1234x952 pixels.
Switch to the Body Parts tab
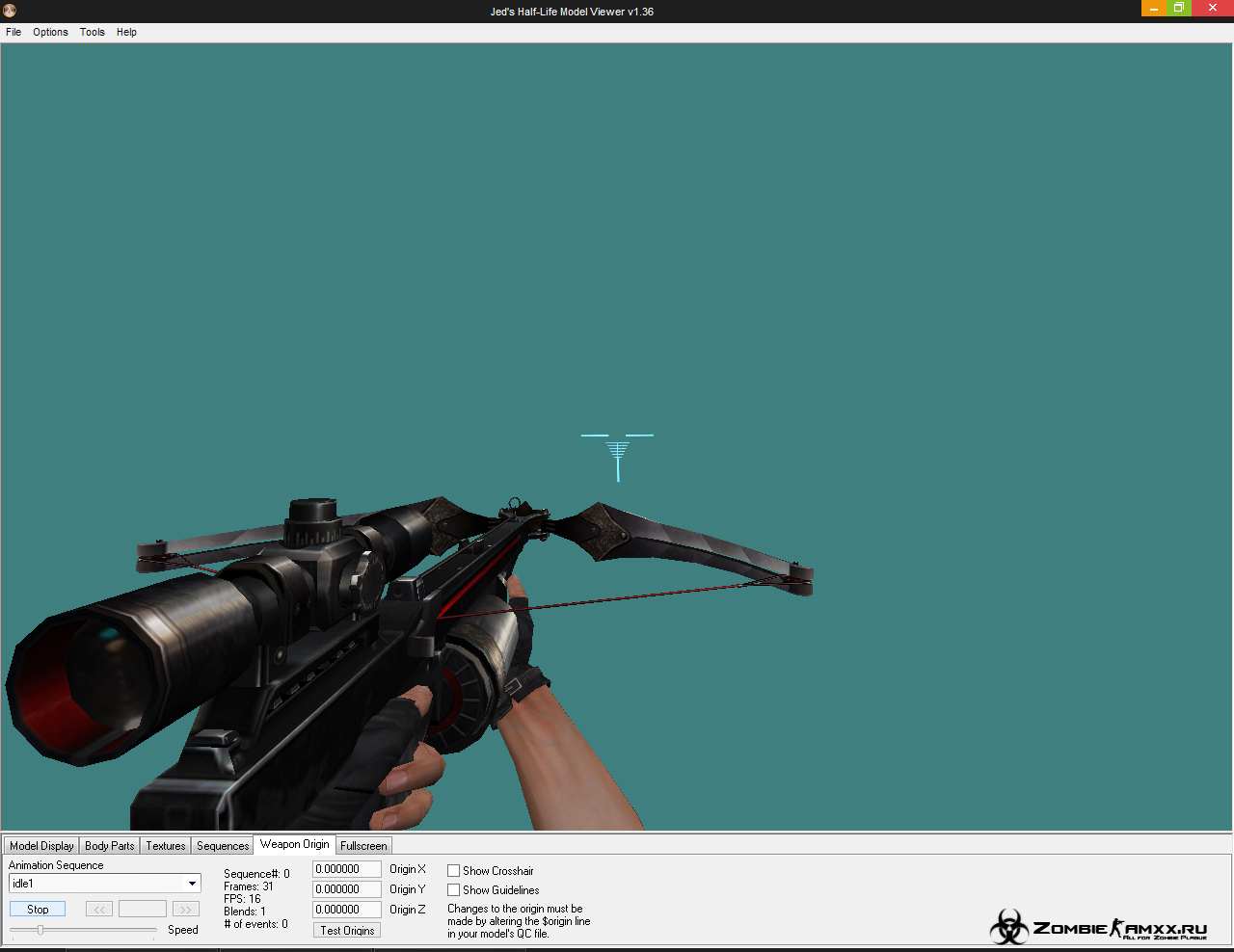[x=109, y=846]
